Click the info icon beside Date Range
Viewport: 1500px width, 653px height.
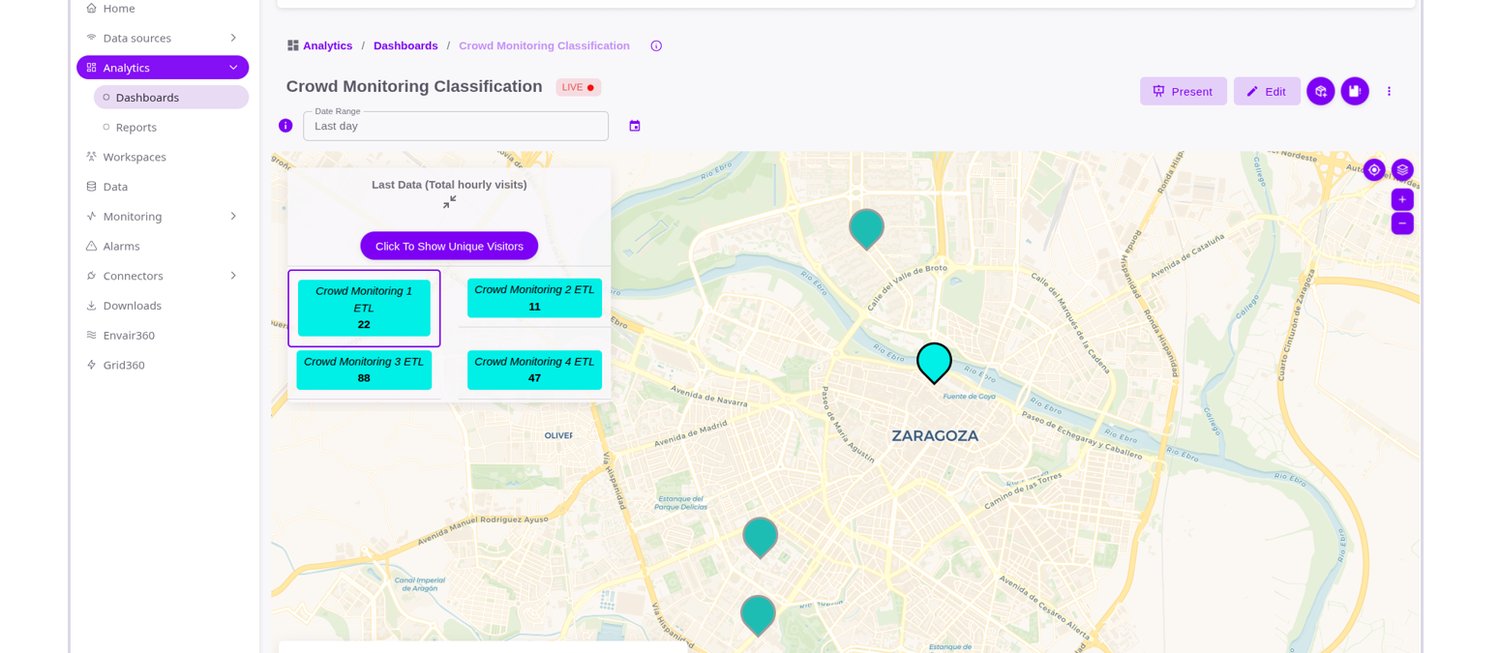click(x=285, y=126)
